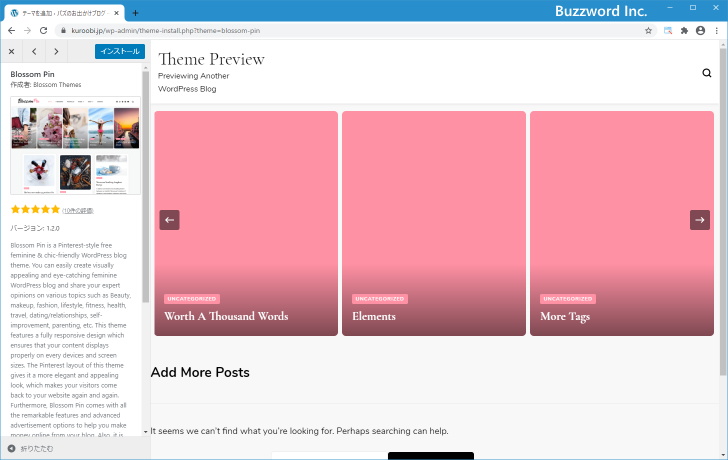
Task: Click the browser back arrow
Action: pos(12,31)
